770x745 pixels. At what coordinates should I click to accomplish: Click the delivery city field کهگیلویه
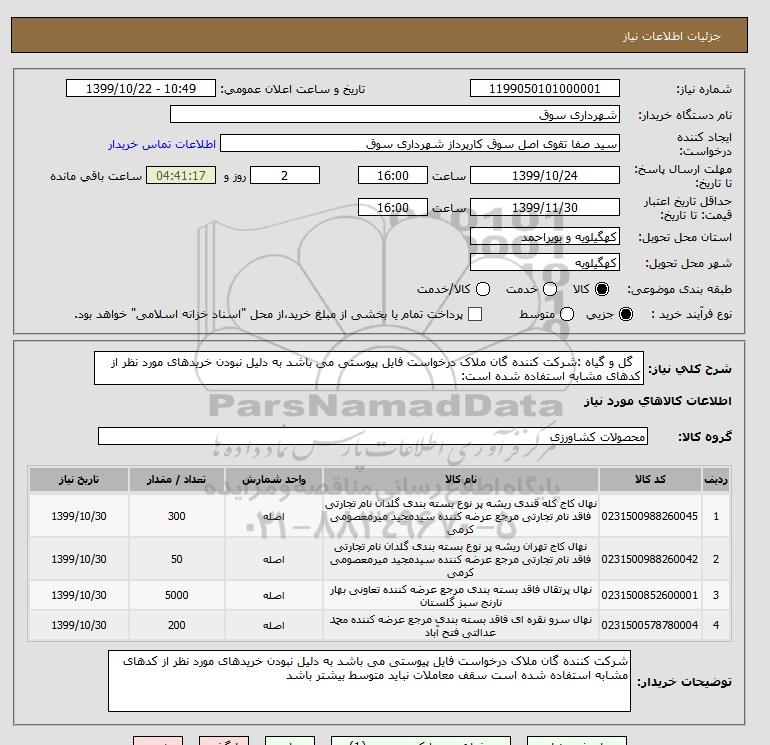(x=545, y=263)
